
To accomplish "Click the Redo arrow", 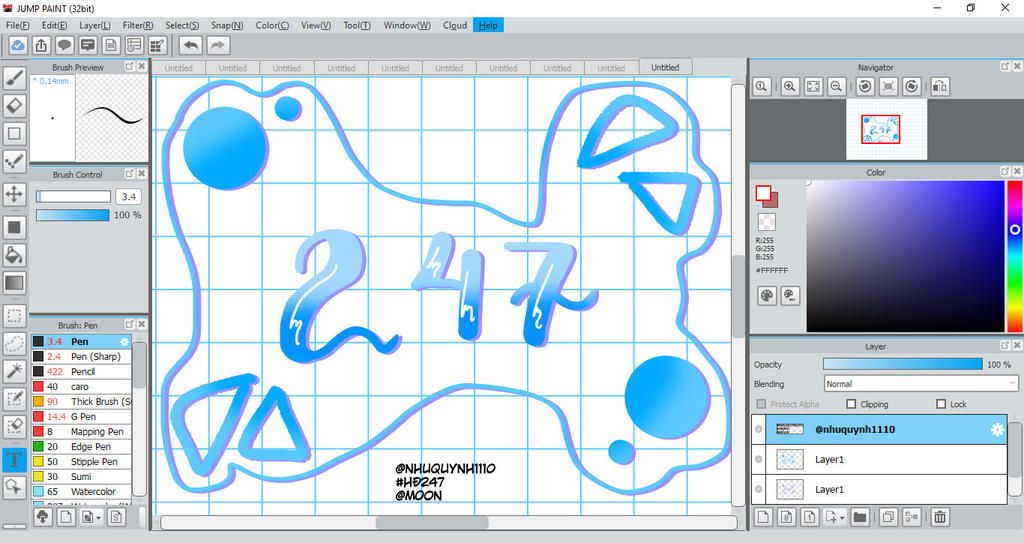I will (x=218, y=45).
